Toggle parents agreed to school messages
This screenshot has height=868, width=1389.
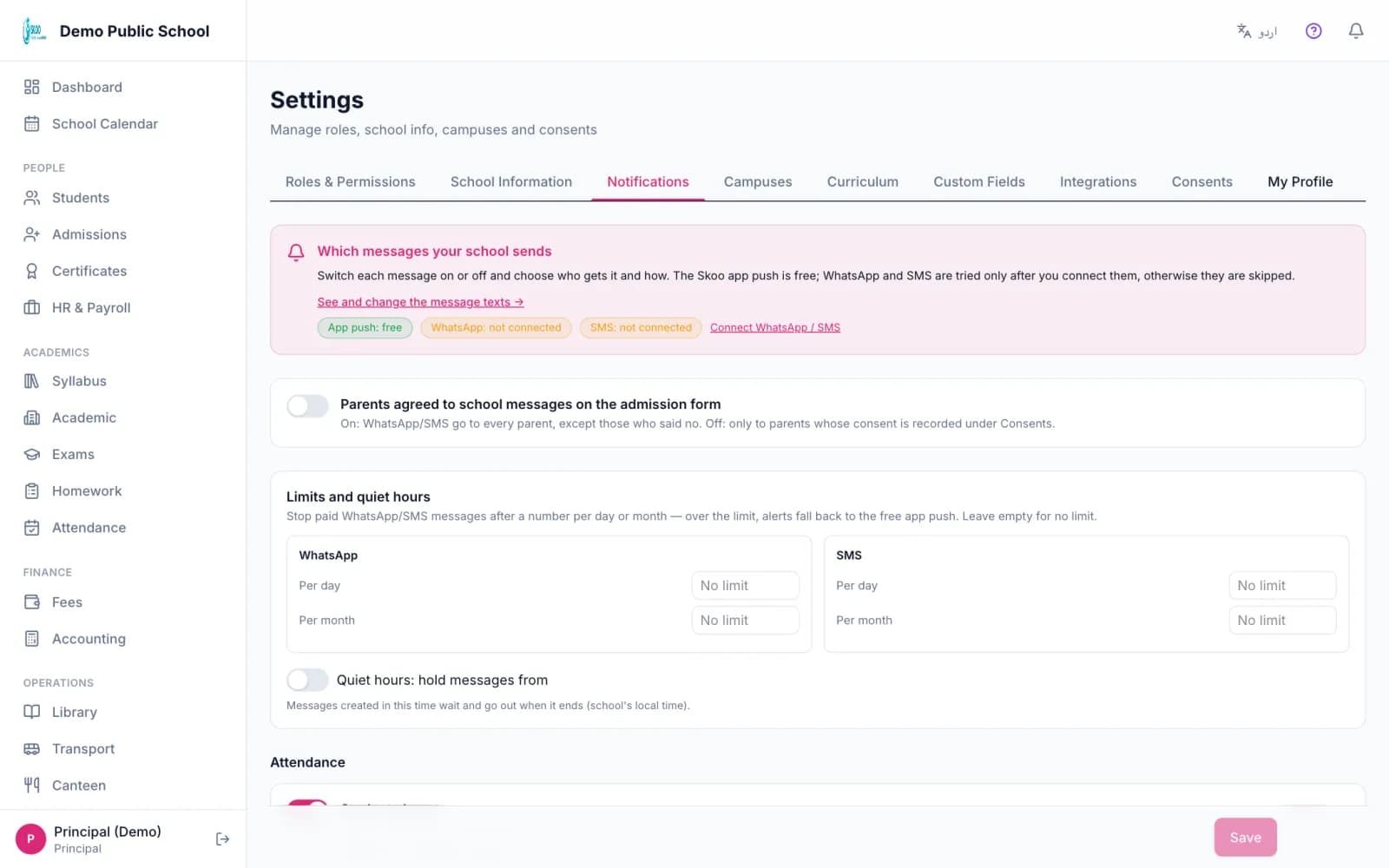coord(307,405)
